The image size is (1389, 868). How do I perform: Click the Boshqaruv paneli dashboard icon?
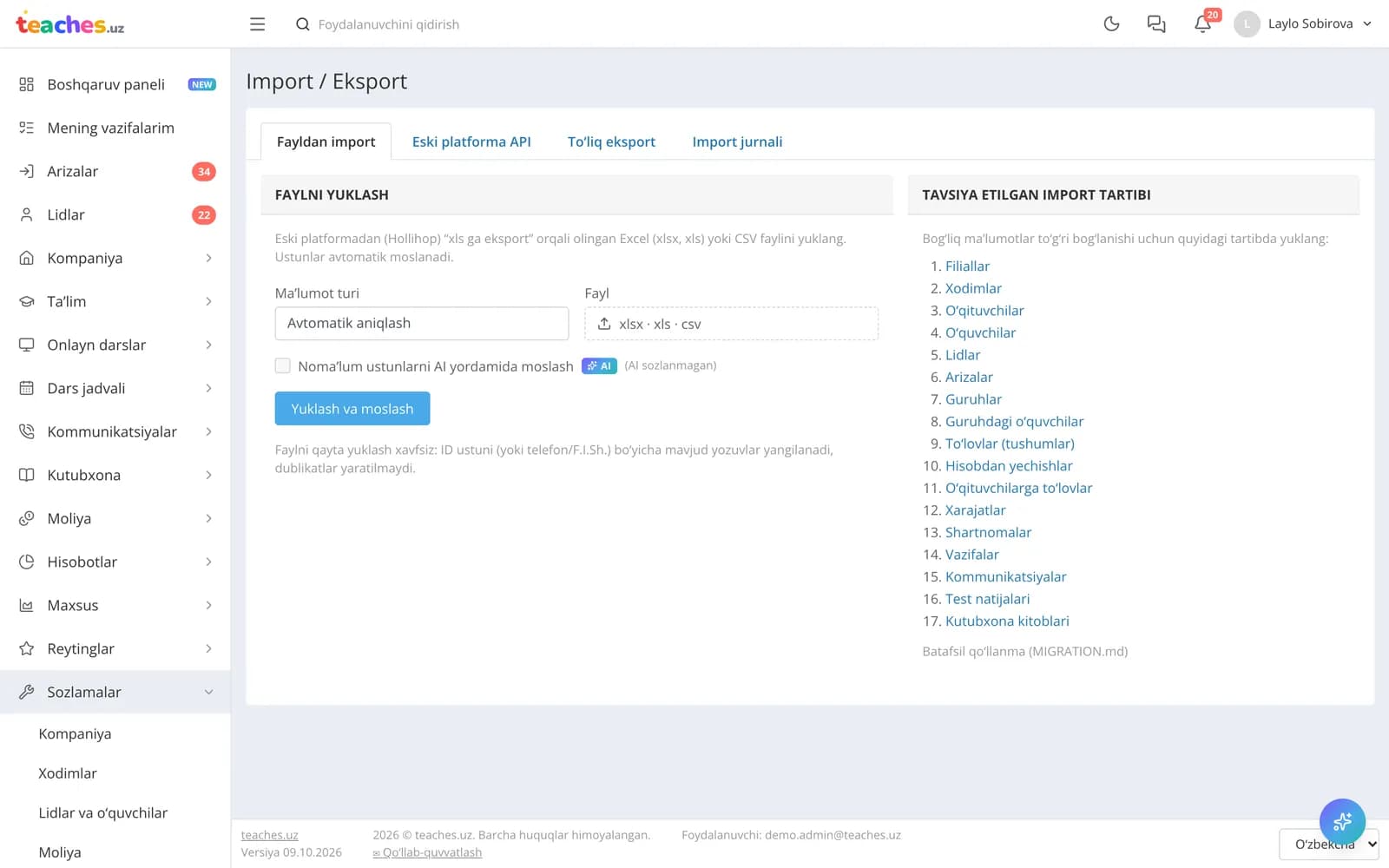pos(27,84)
